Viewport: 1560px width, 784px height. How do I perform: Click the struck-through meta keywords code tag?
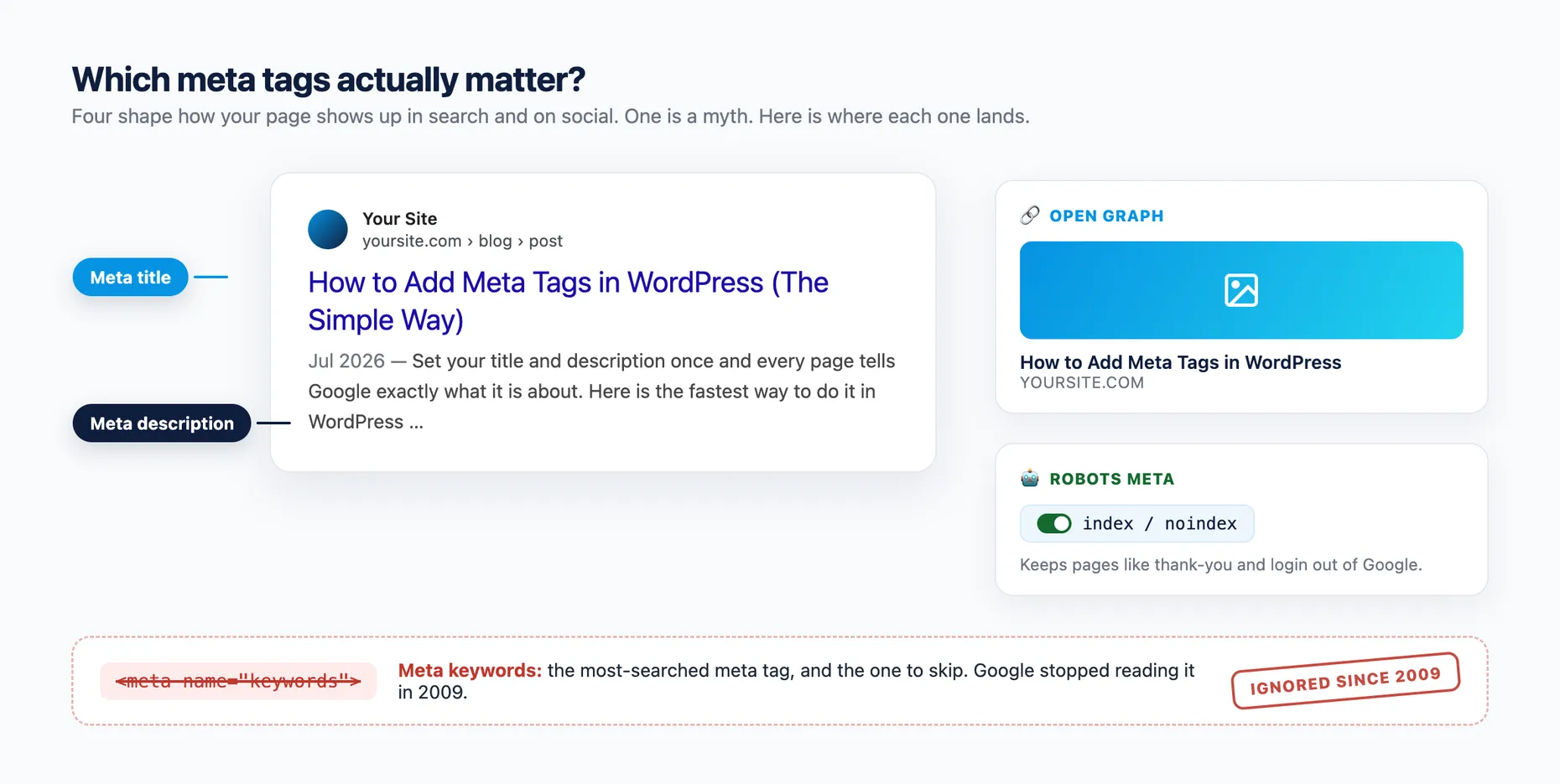pos(238,681)
